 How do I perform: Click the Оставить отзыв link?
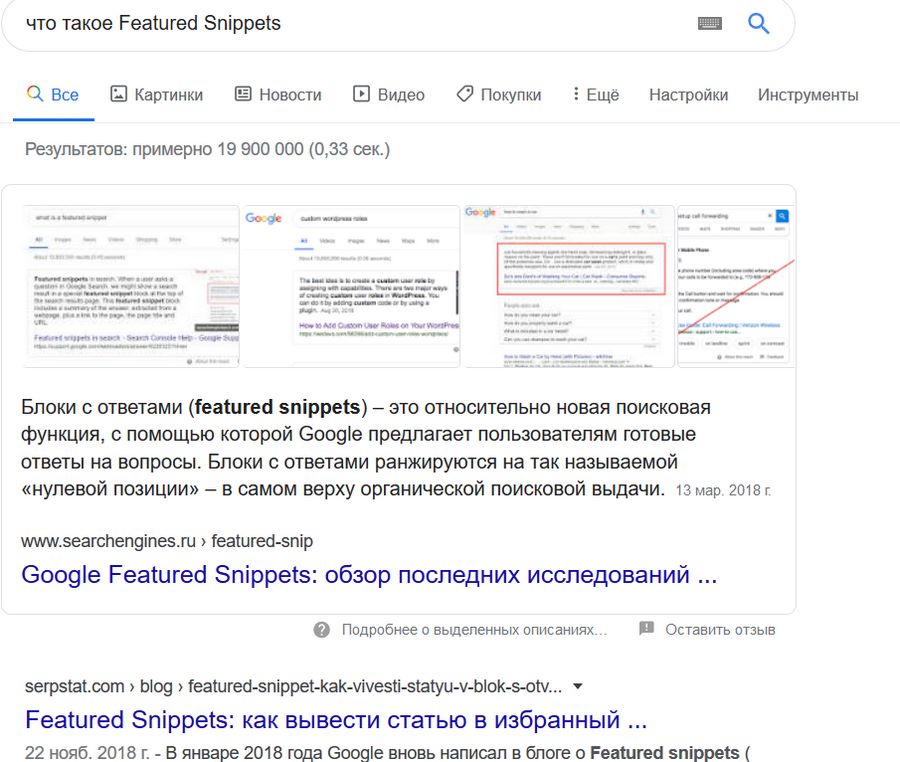(x=720, y=630)
